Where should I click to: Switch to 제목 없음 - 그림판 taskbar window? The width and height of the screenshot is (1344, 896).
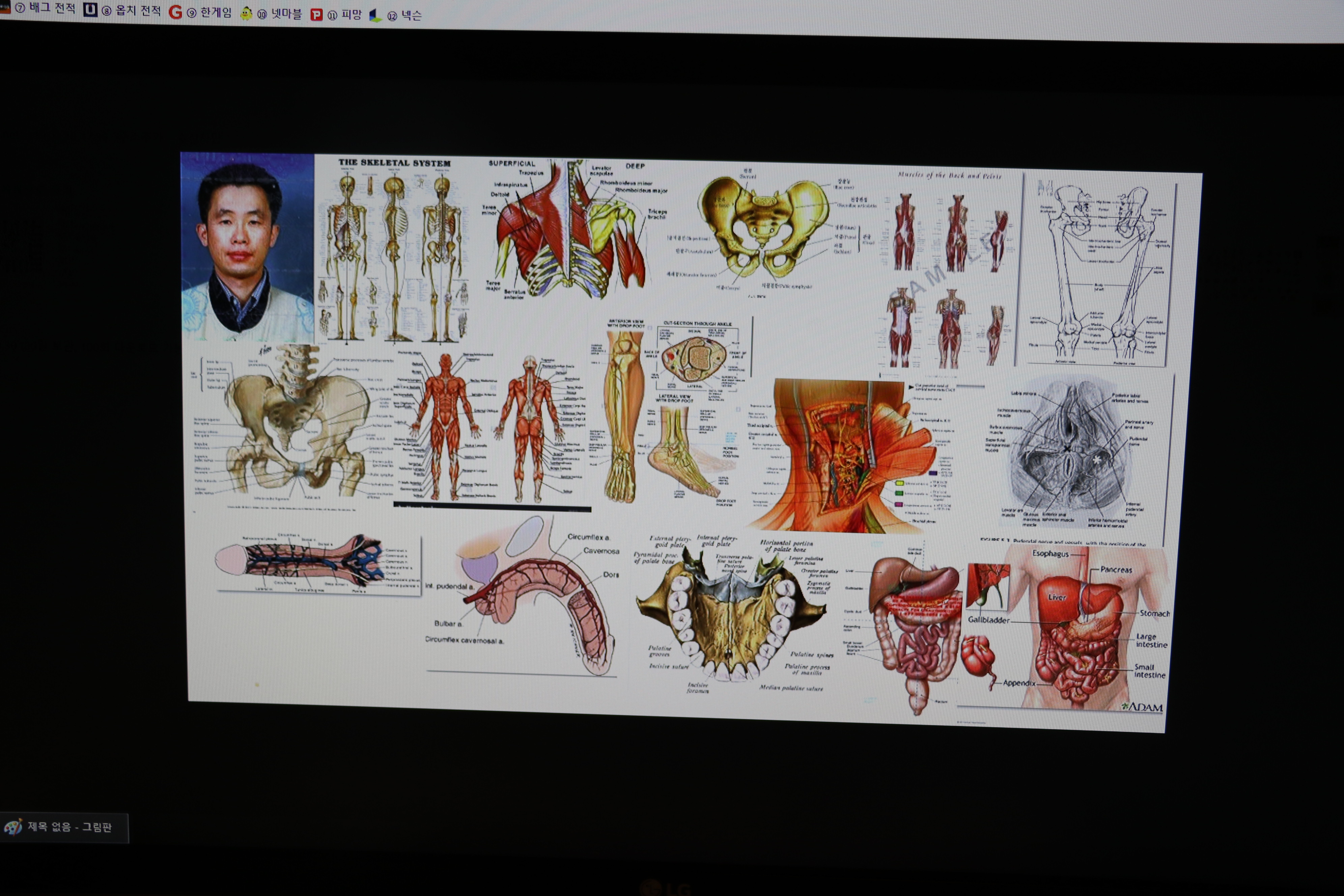click(69, 828)
